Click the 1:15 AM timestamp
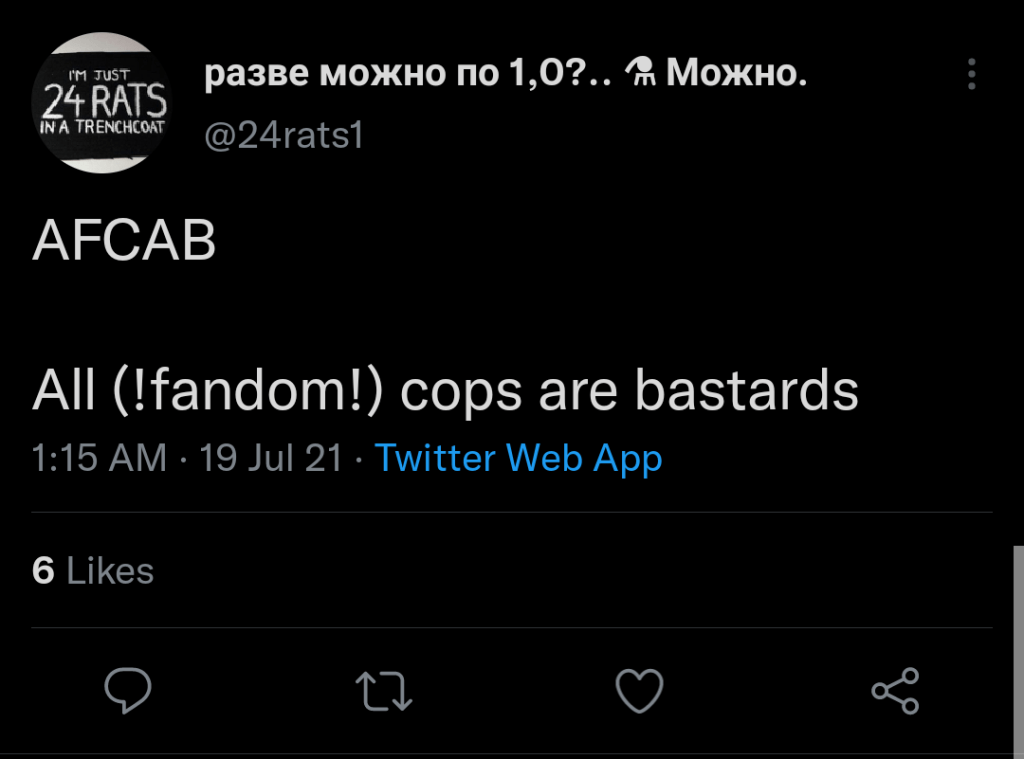This screenshot has width=1024, height=759. 99,458
